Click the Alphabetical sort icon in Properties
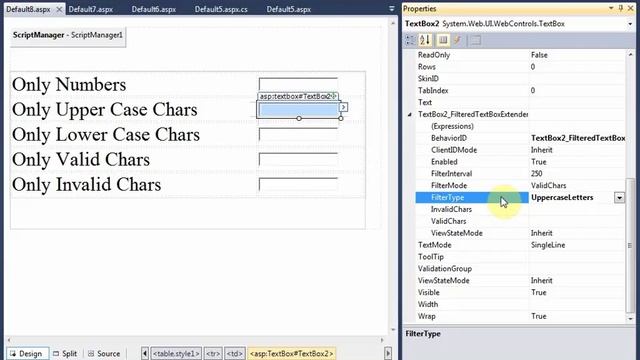Screen dimensions: 640x360 coord(425,40)
